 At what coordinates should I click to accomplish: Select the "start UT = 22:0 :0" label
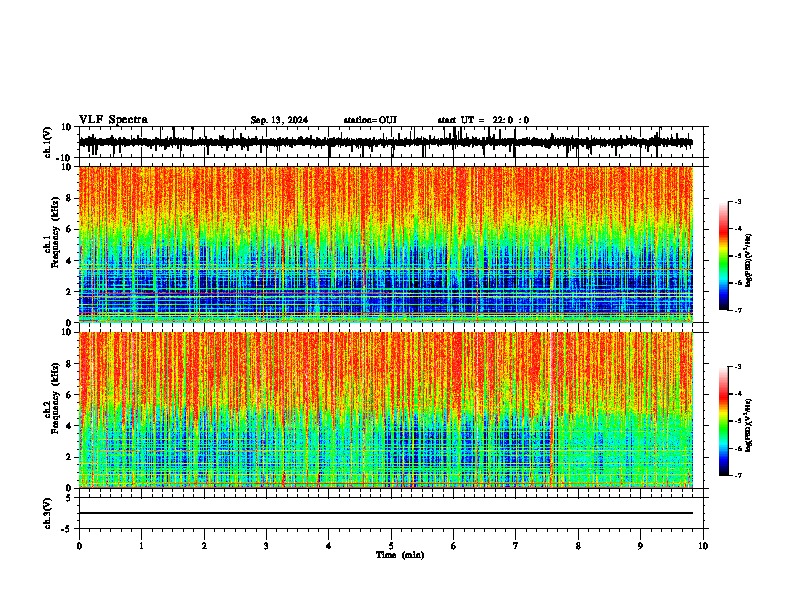click(483, 120)
